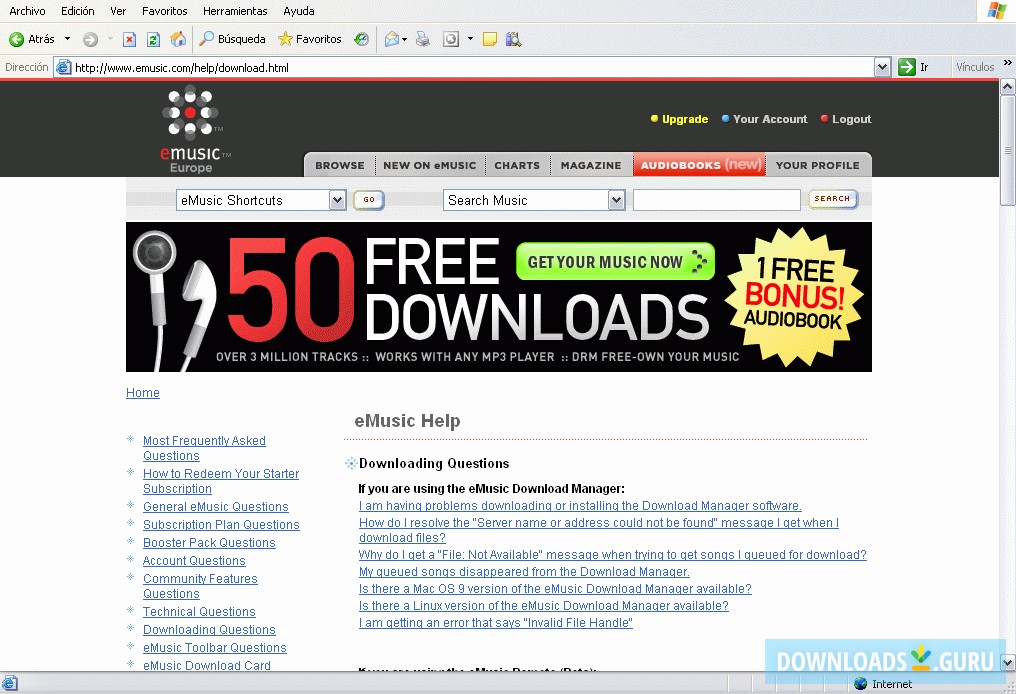Open eMusic Toolbar Questions link
Viewport: 1016px width, 694px height.
pos(214,648)
